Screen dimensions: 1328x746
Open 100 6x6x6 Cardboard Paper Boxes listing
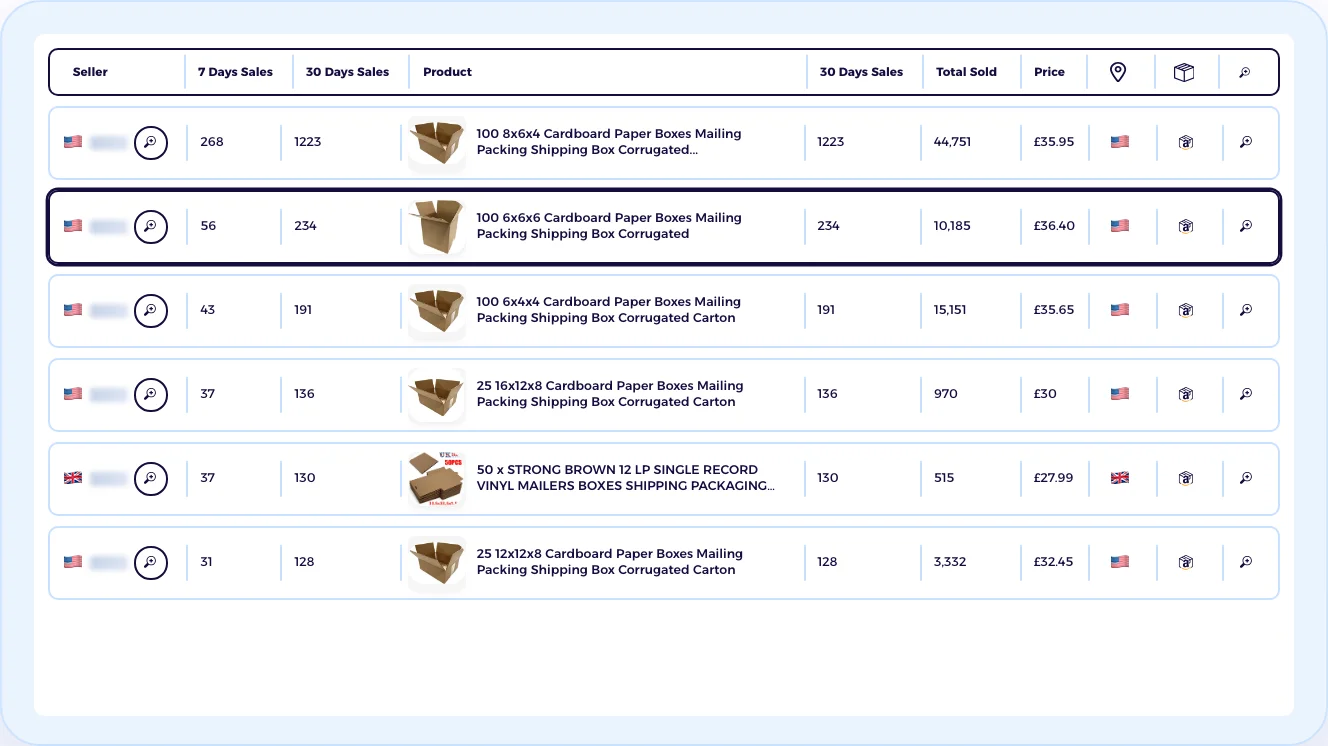click(x=609, y=226)
